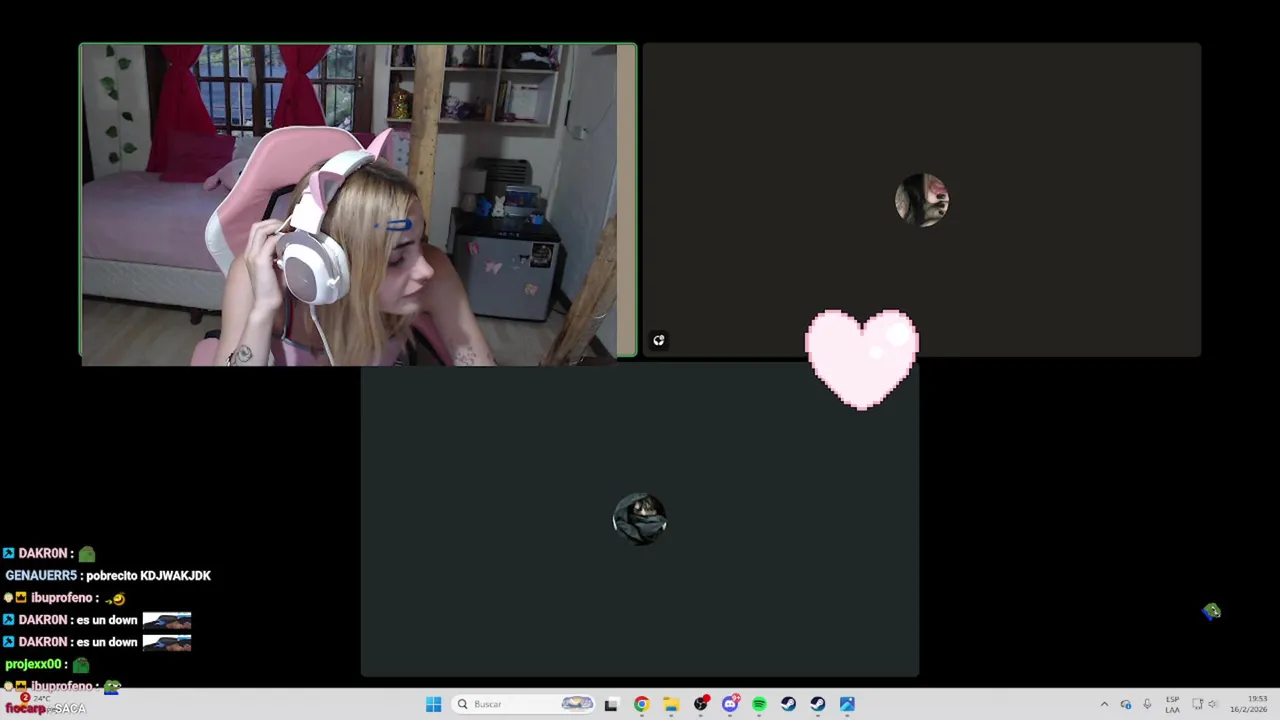The width and height of the screenshot is (1280, 720).
Task: Click the green emote next to projexx00
Action: pos(81,664)
